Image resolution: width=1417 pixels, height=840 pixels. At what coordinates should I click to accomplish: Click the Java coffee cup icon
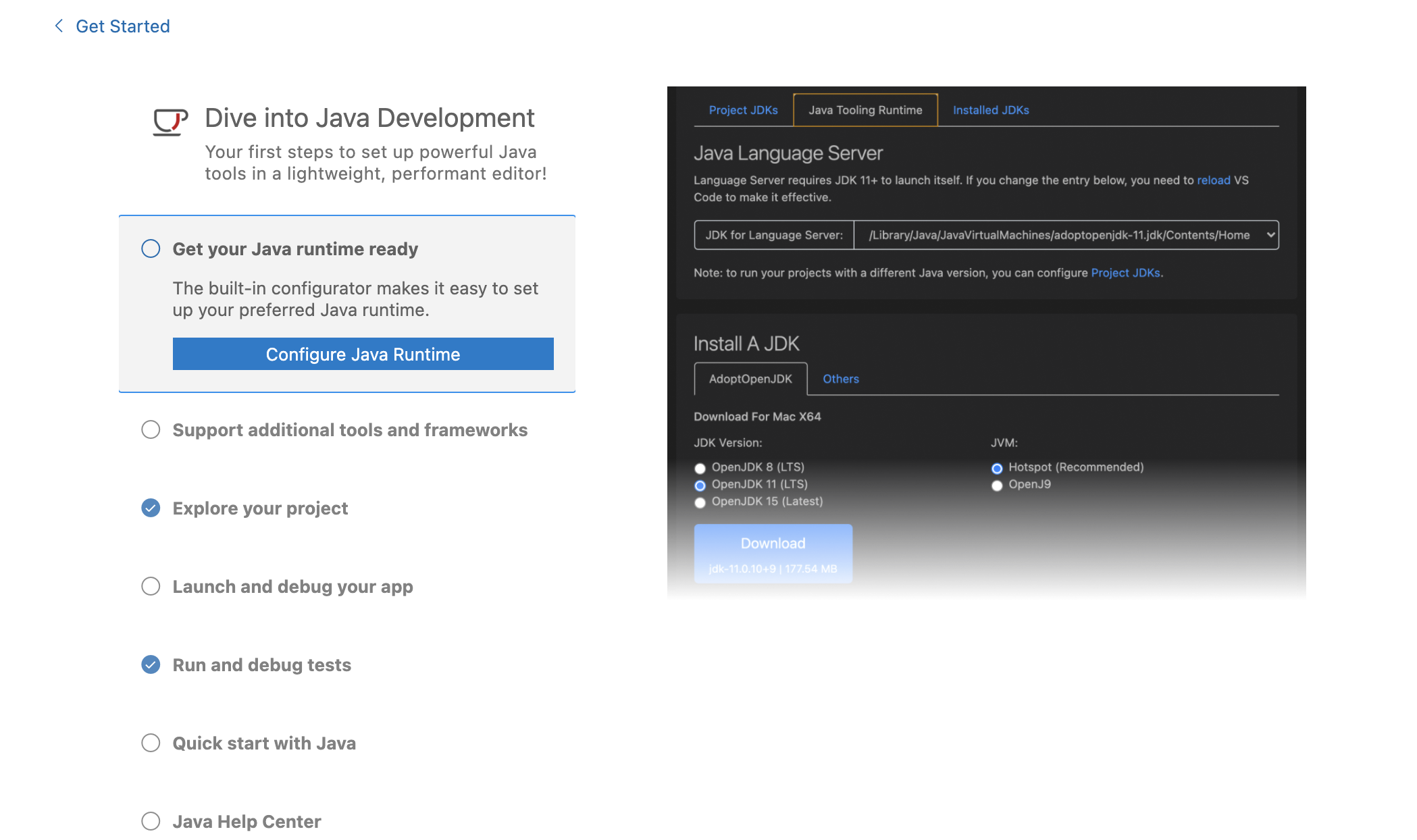tap(170, 122)
